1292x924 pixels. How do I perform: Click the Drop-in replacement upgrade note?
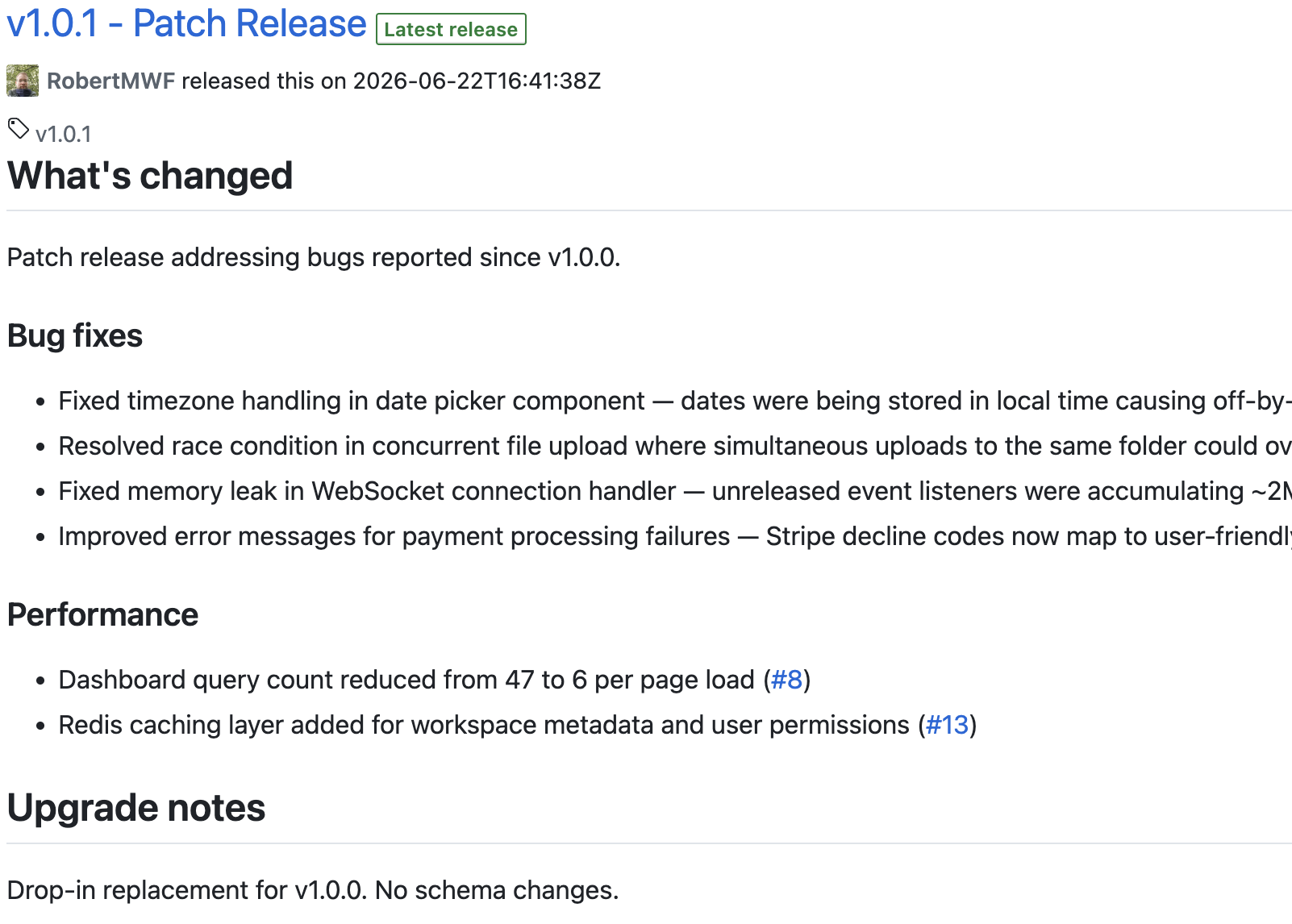pos(313,890)
